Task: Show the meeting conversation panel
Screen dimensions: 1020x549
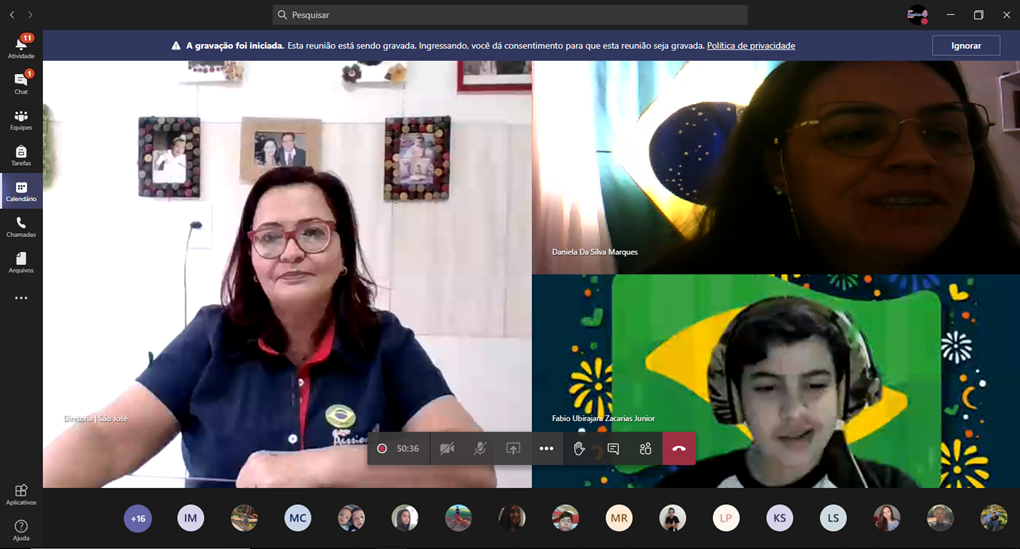Action: pos(613,449)
